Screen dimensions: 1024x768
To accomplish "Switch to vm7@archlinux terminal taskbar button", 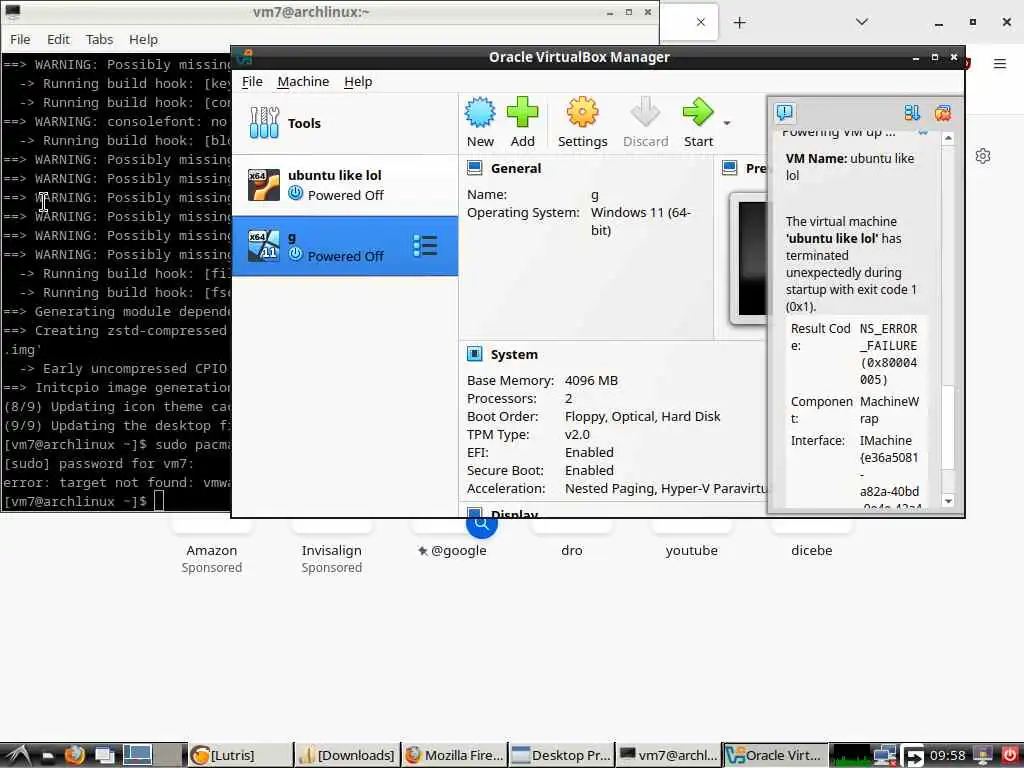I will coord(669,755).
